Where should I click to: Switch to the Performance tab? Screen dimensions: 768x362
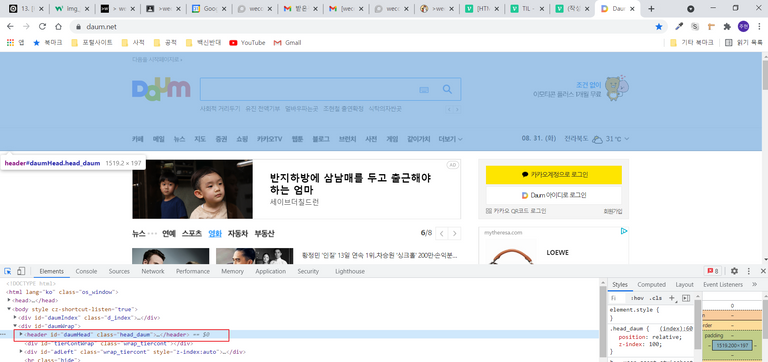click(193, 271)
